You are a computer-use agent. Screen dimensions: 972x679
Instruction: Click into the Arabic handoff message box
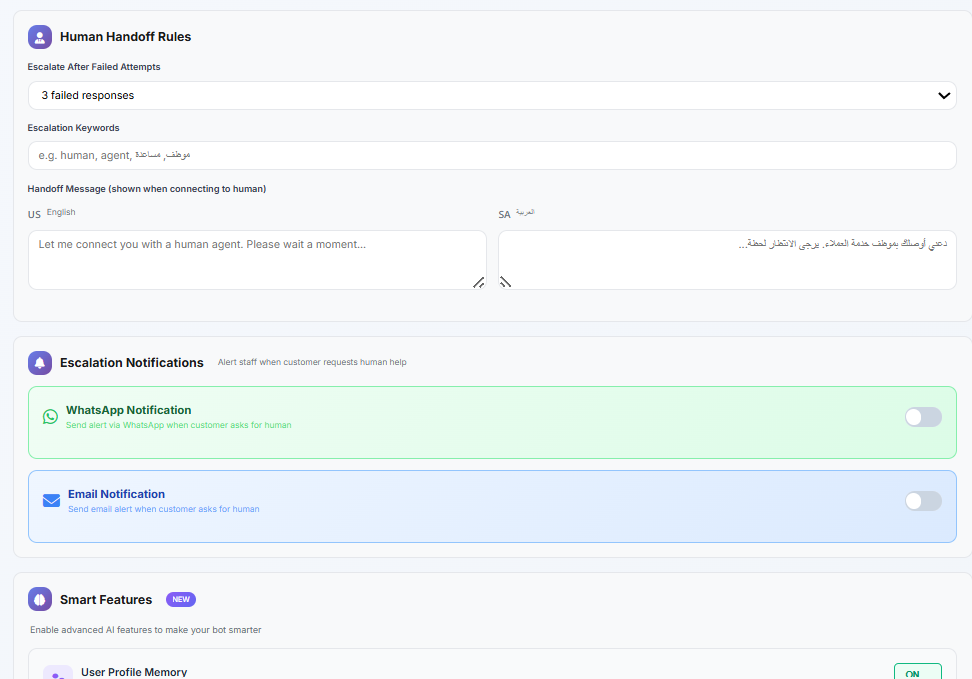[727, 260]
